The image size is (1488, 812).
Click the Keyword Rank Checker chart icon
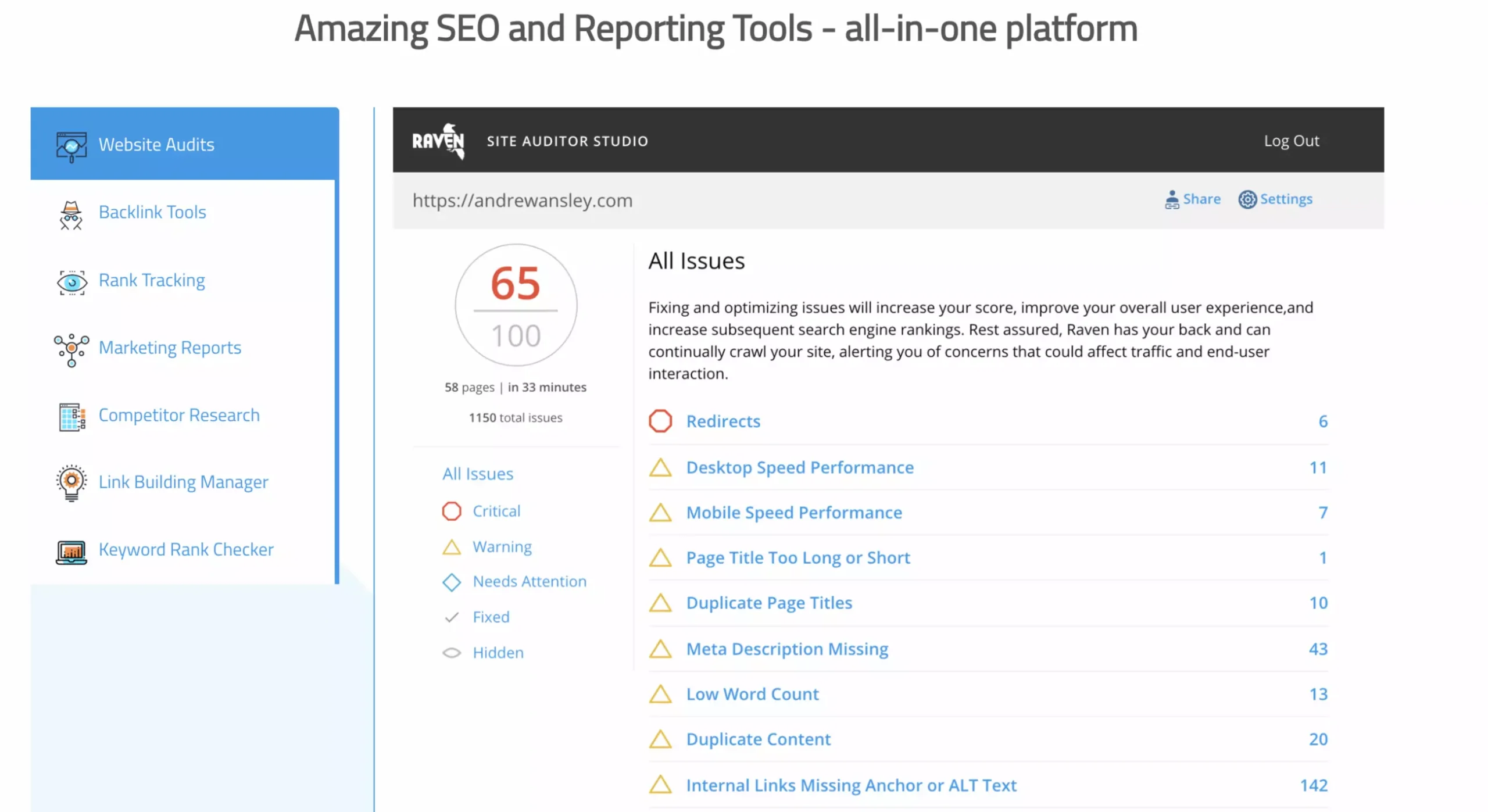[x=71, y=549]
